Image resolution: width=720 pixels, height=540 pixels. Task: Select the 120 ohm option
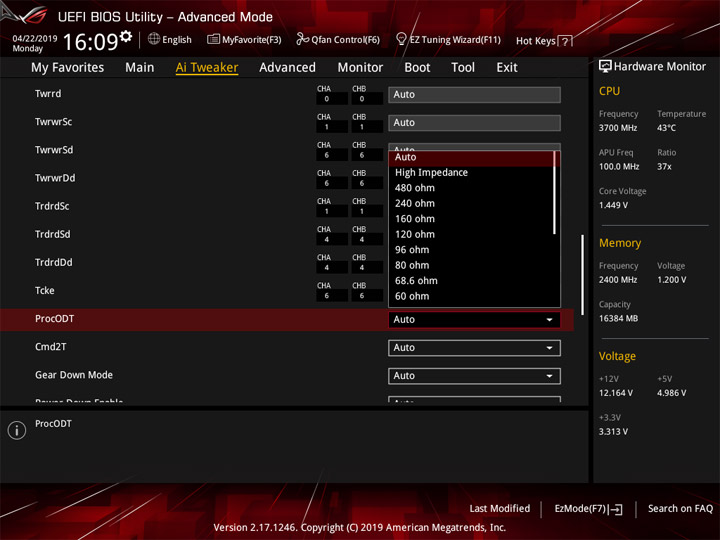pyautogui.click(x=472, y=234)
